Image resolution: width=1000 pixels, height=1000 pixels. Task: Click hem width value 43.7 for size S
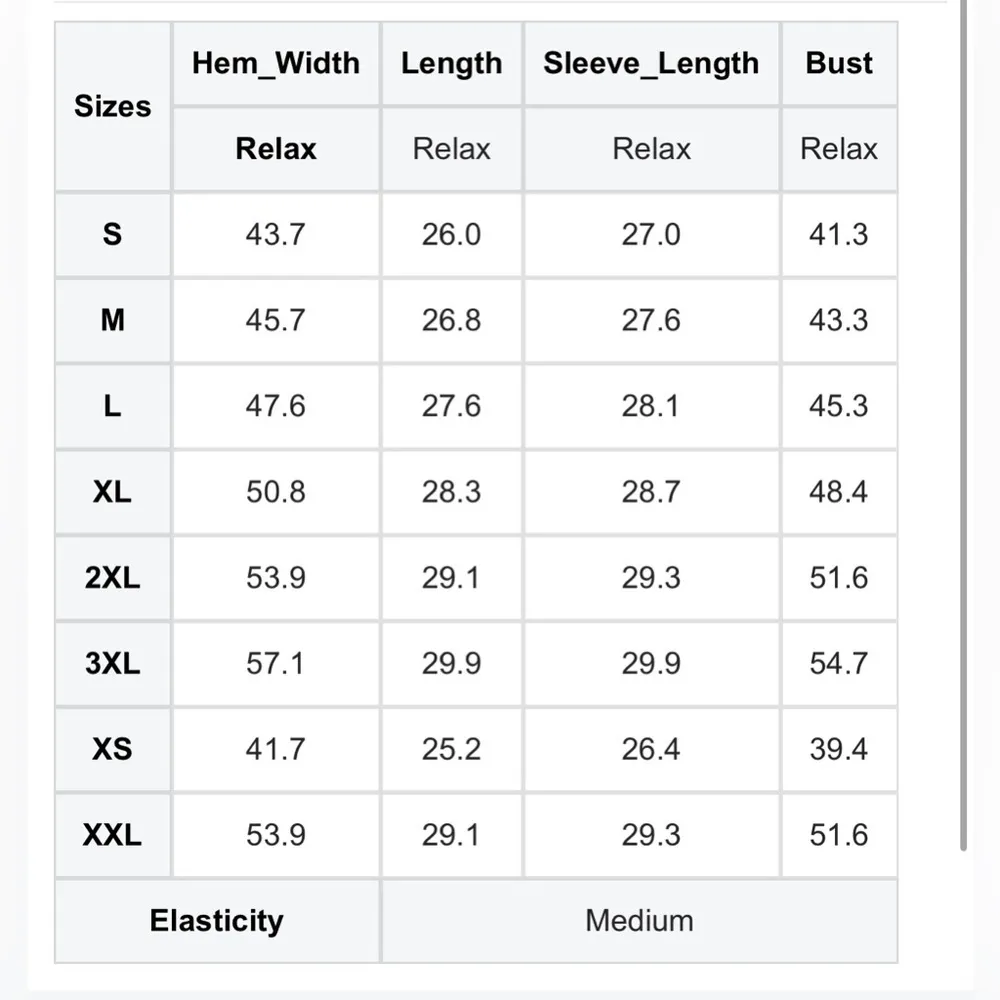tap(275, 234)
